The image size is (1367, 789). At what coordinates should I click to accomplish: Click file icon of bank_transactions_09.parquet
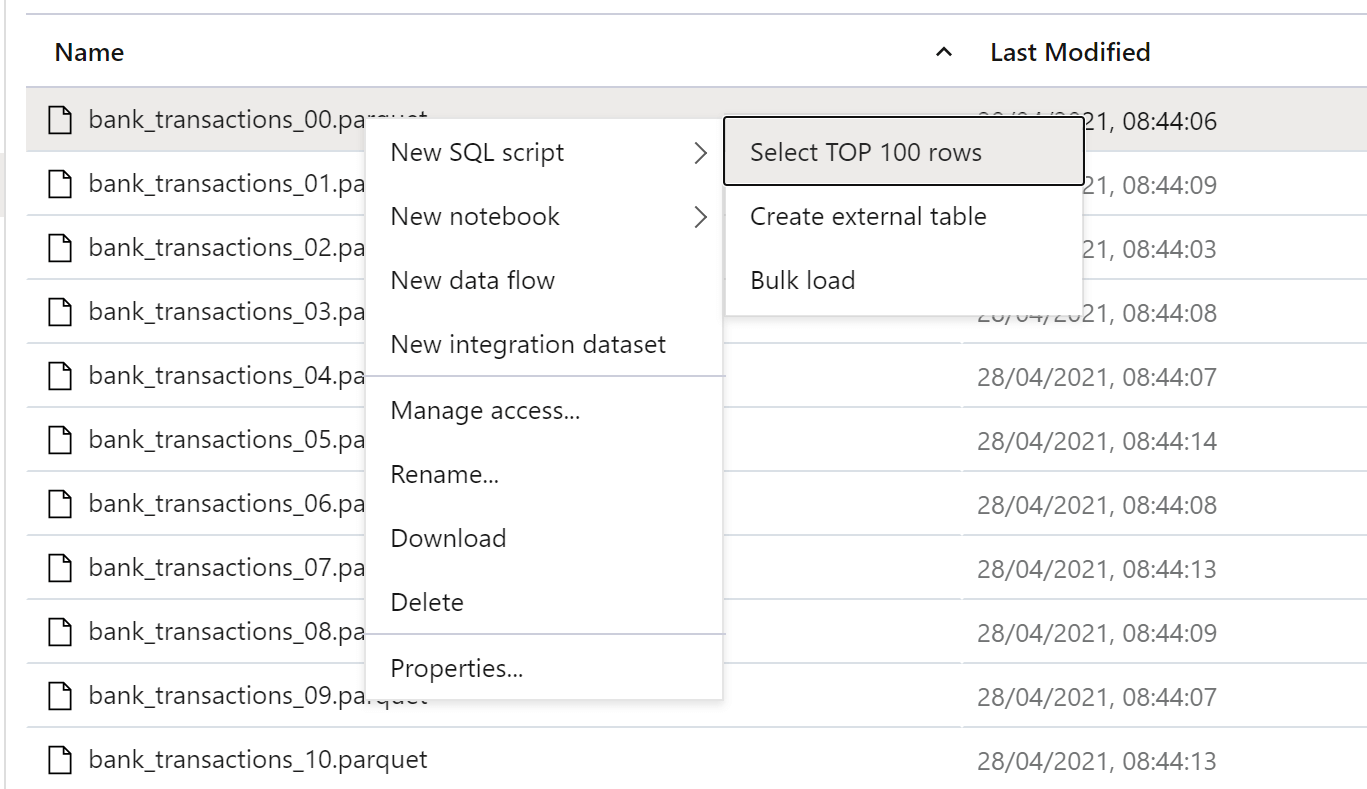pos(61,696)
